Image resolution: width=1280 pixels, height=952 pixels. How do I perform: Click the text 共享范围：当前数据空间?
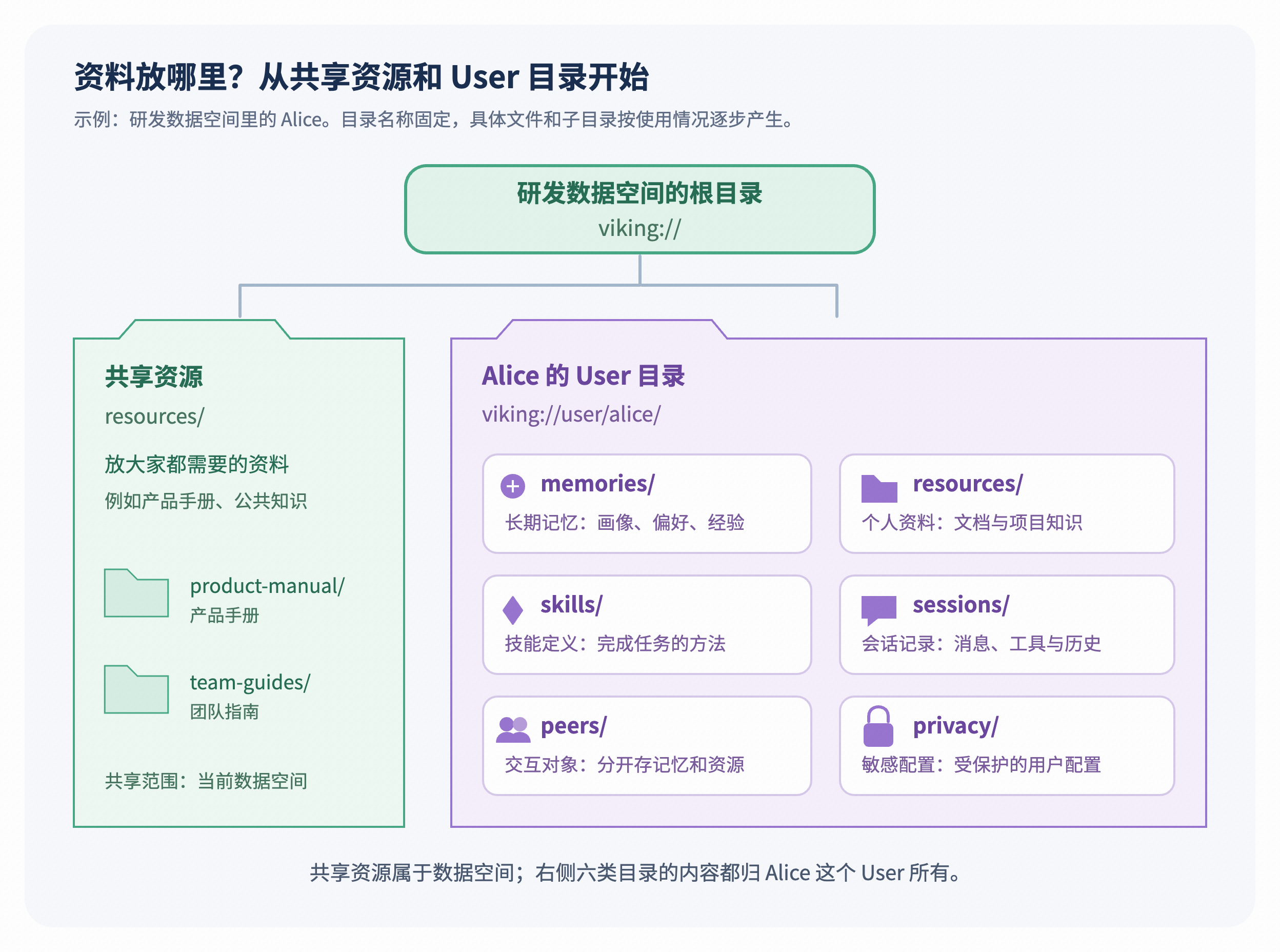click(x=206, y=781)
